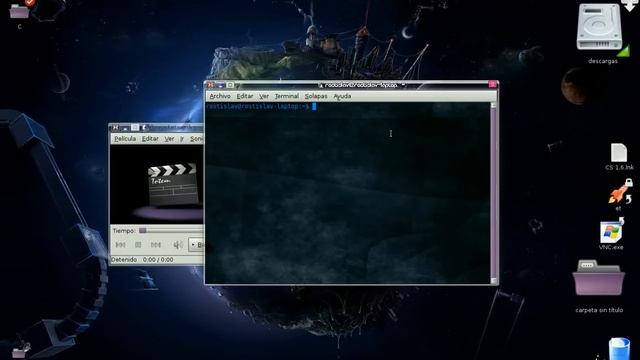This screenshot has width=640, height=360.
Task: Click the terminal's vertical scrollbar
Action: click(493, 193)
